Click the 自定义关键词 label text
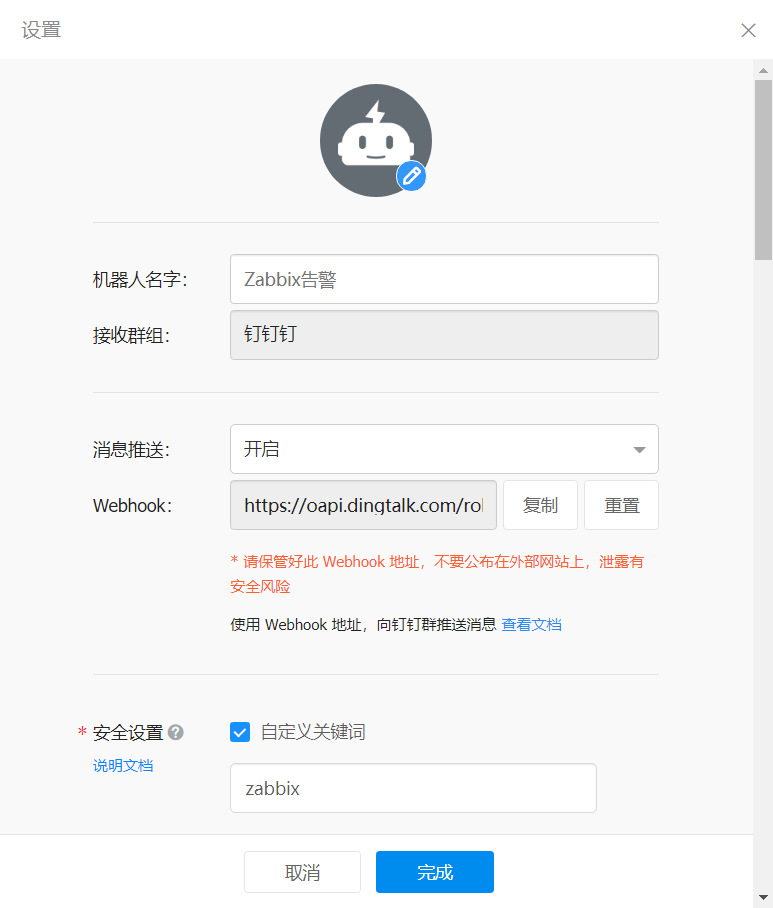 [x=313, y=732]
